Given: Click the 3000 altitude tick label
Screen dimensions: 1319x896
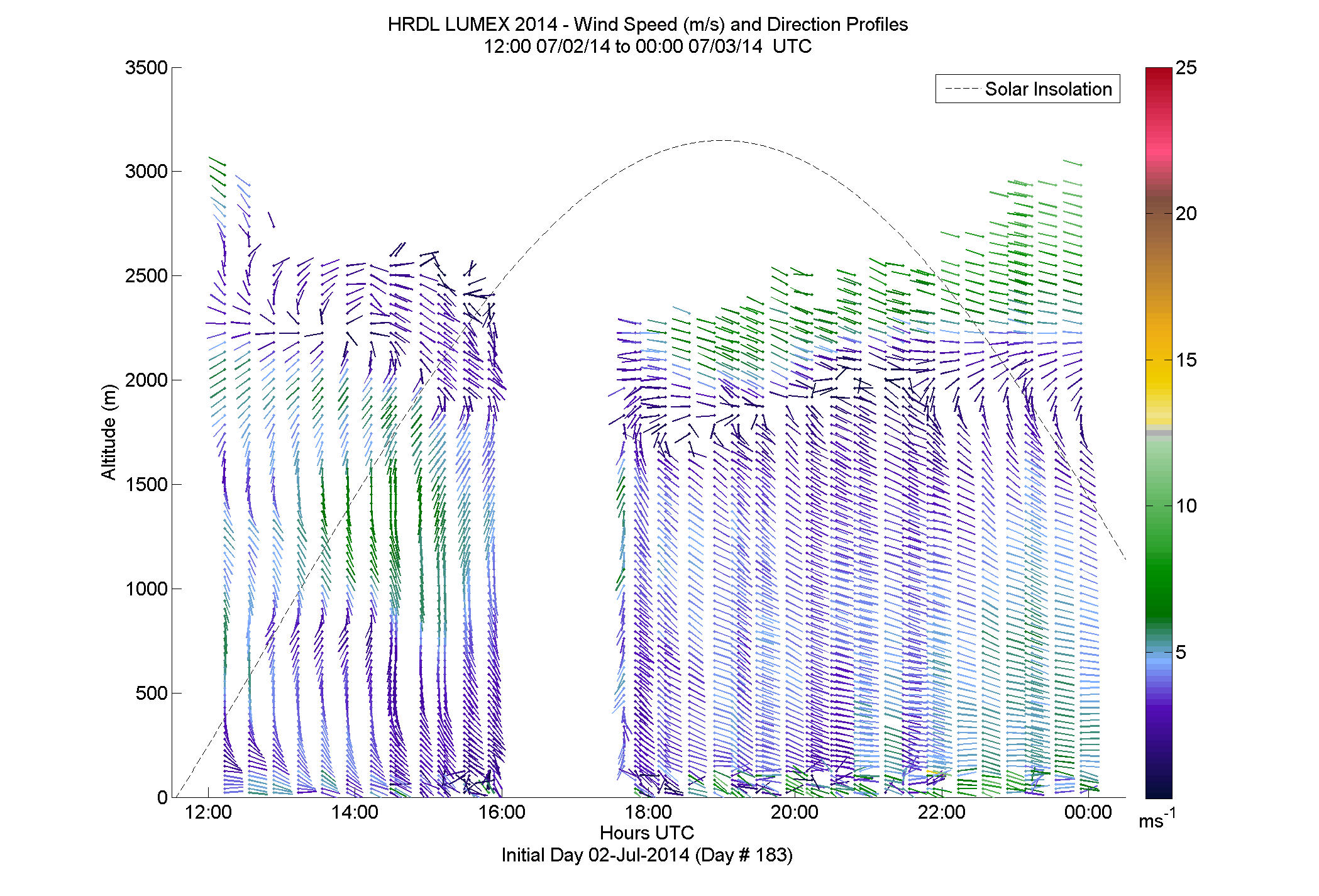Looking at the screenshot, I should tap(146, 171).
